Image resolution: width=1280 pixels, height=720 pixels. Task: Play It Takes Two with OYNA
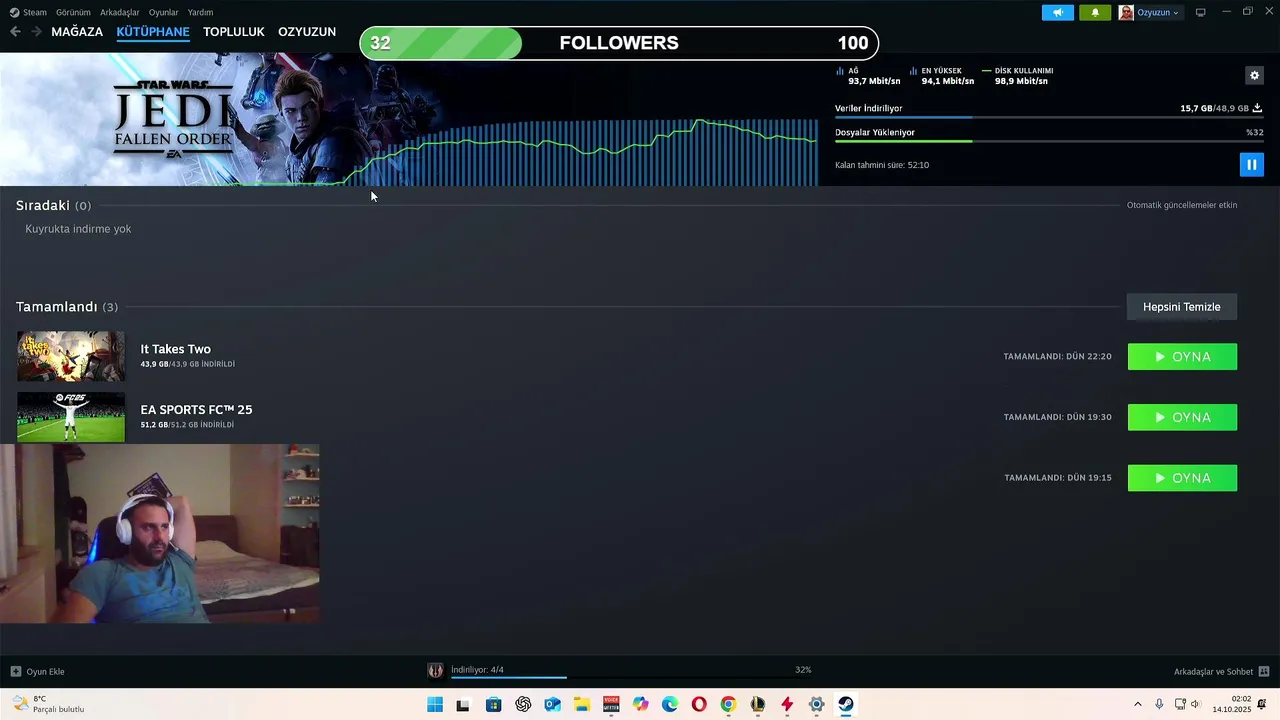[x=1182, y=357]
